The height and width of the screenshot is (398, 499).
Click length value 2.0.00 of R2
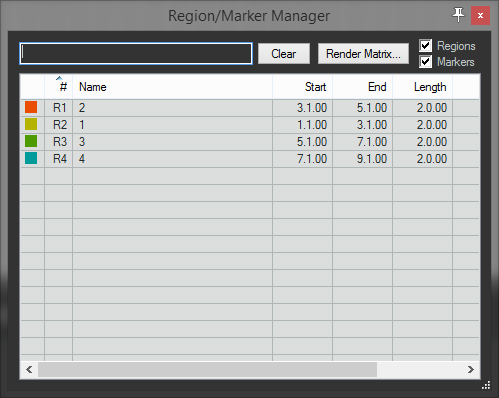tap(432, 125)
